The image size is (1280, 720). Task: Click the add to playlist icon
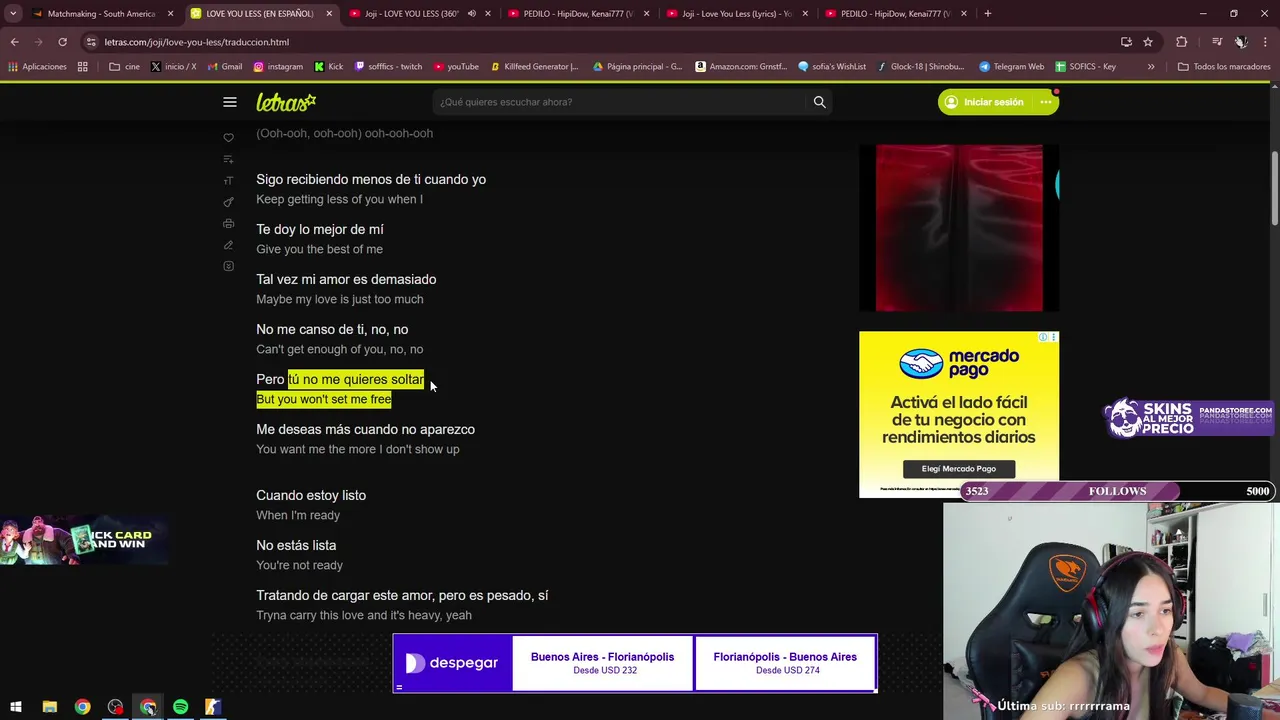pyautogui.click(x=228, y=159)
